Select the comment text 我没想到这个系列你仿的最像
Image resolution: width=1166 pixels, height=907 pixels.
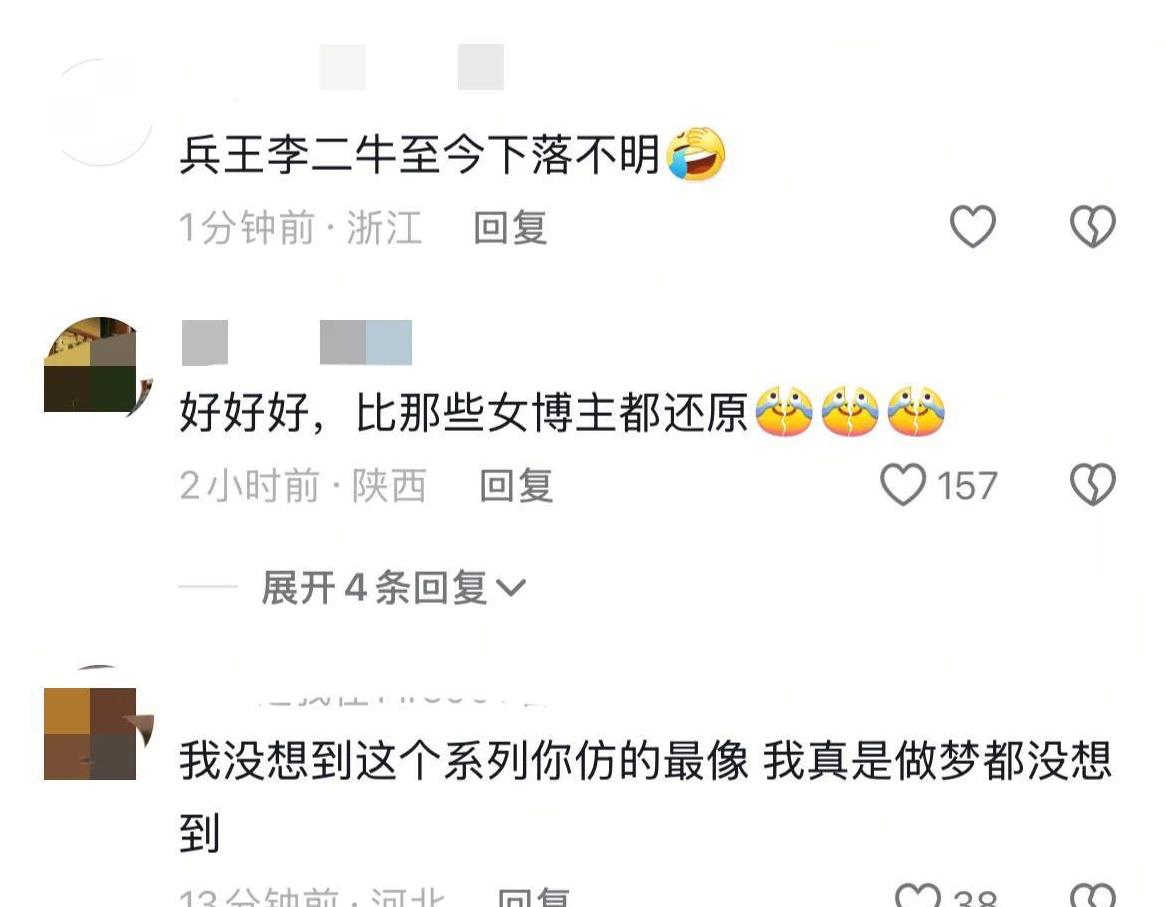463,761
